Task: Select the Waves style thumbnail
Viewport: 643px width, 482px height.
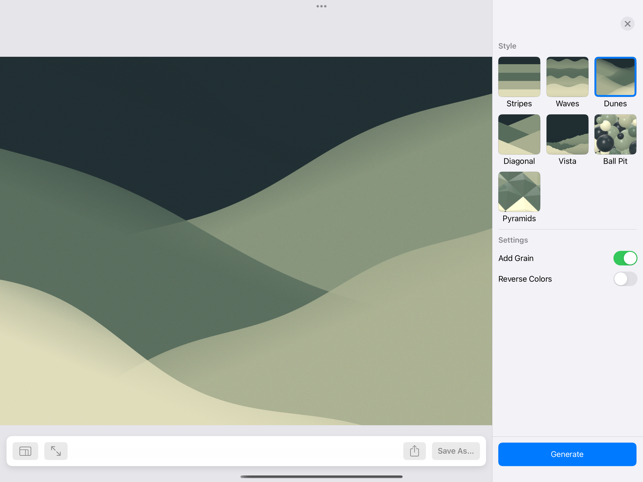Action: pyautogui.click(x=567, y=77)
